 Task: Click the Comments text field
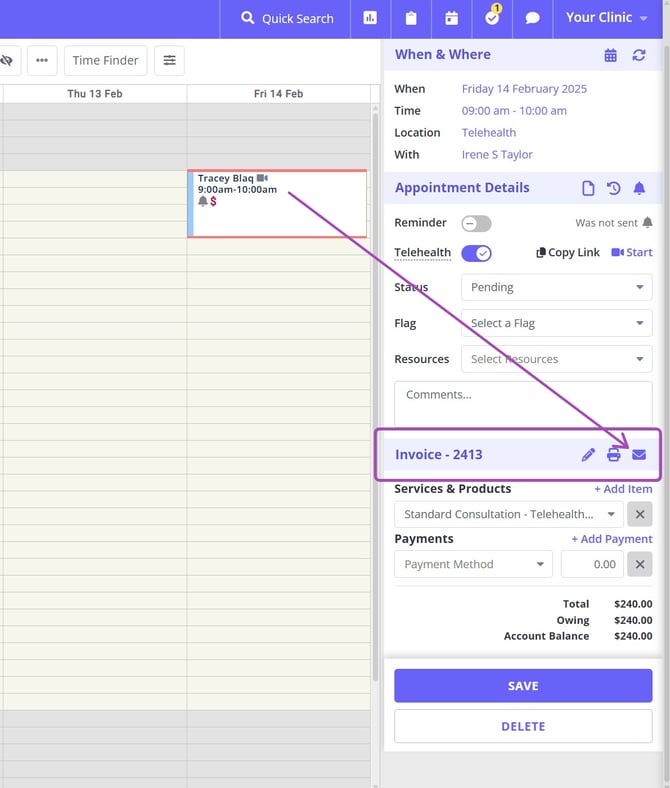click(x=523, y=402)
